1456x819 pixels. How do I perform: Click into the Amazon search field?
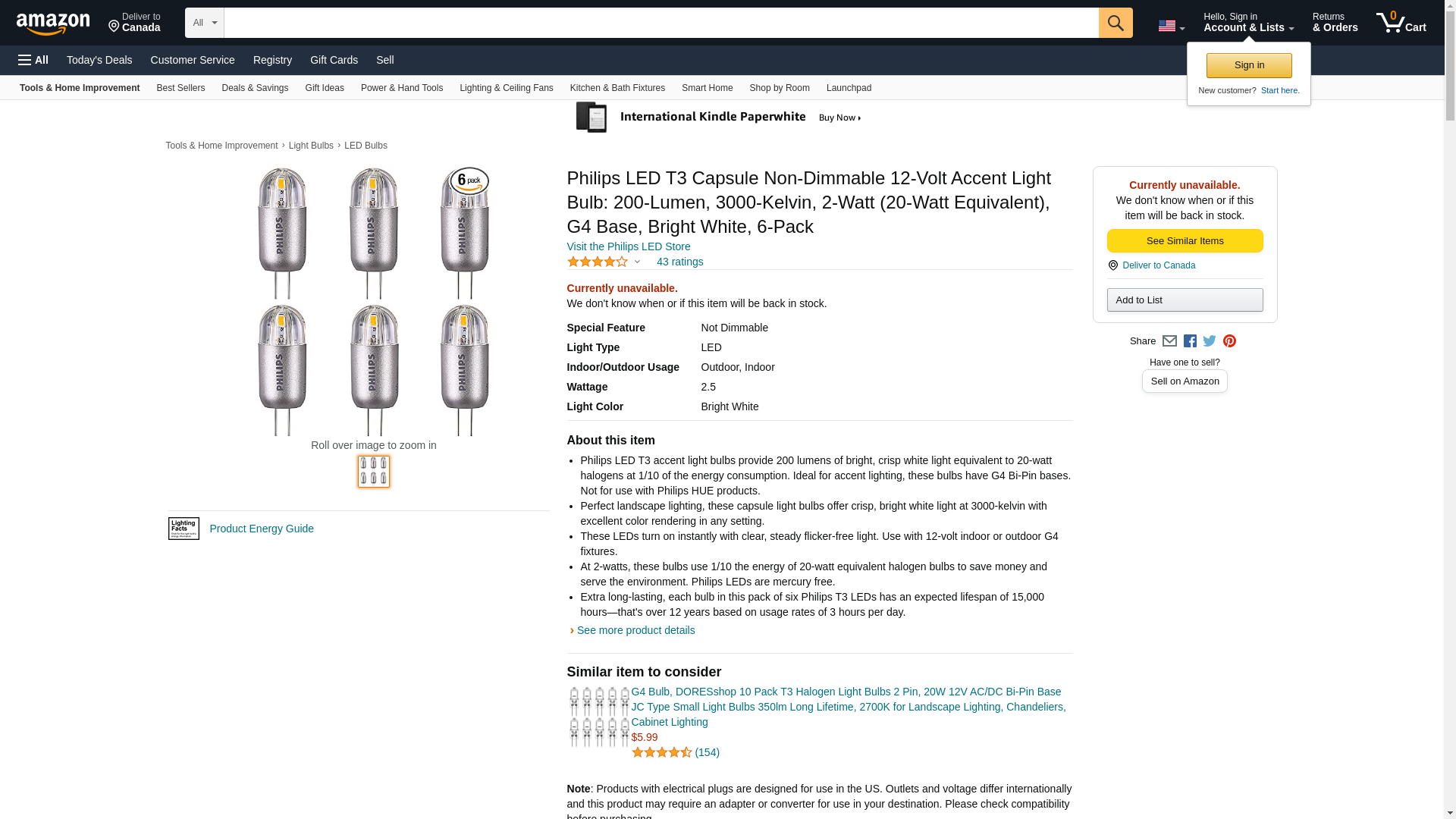tap(661, 23)
